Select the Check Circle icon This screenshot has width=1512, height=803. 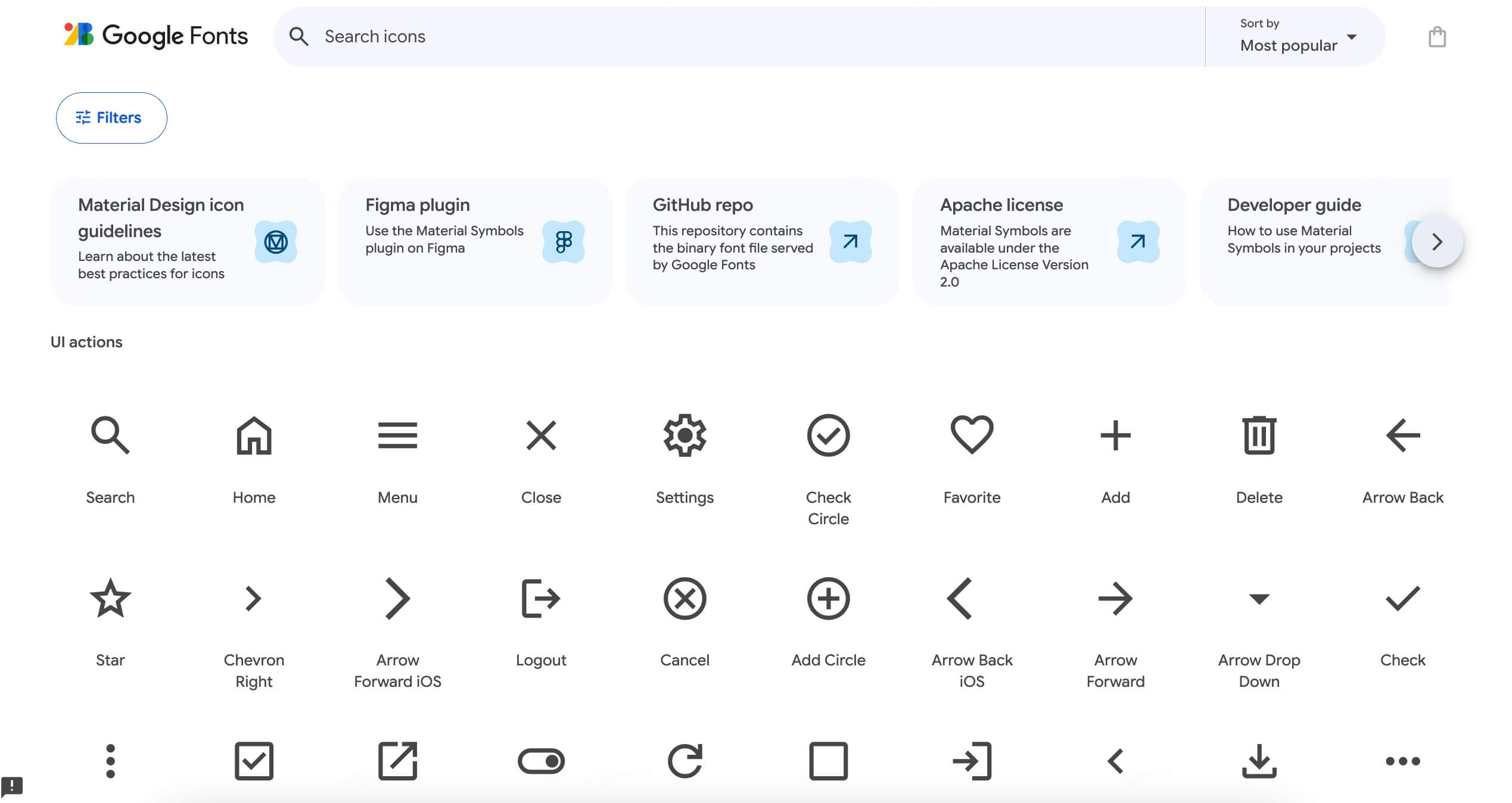coord(828,435)
